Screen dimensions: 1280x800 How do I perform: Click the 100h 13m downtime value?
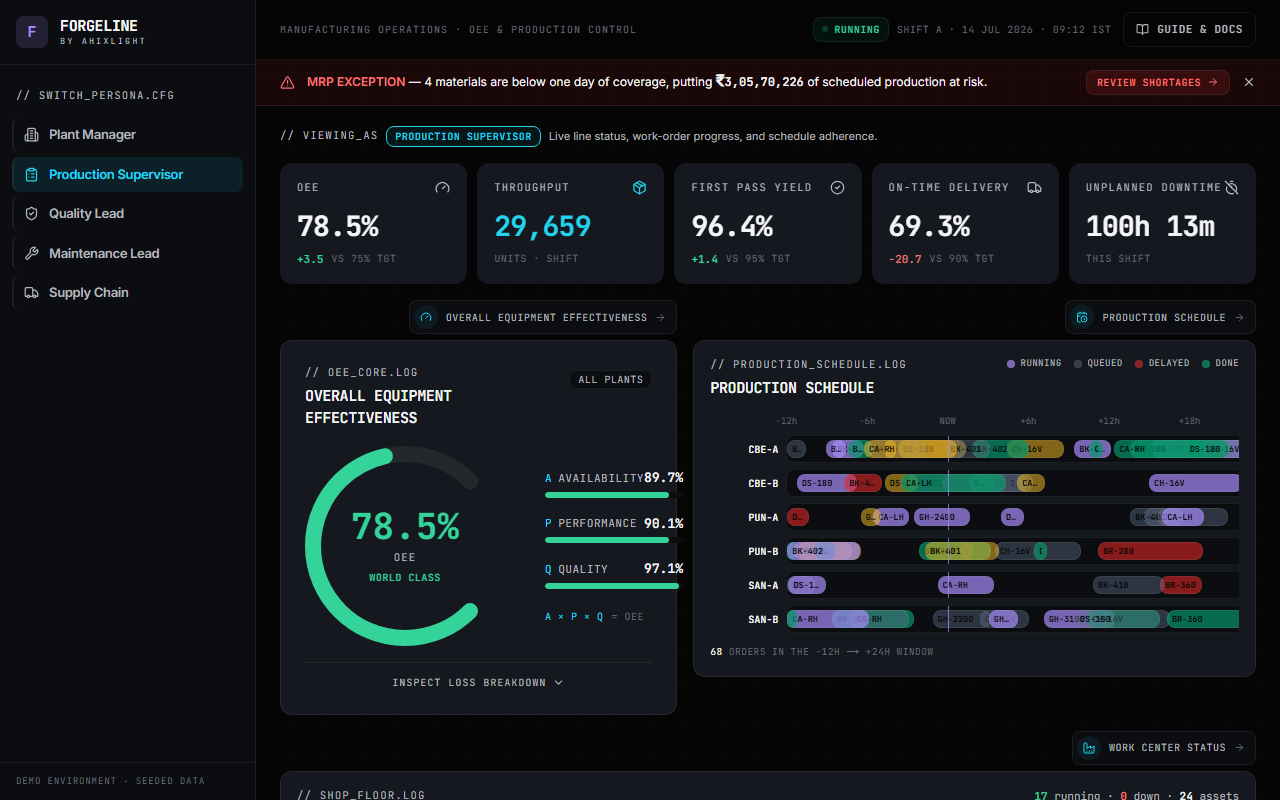coord(1150,227)
